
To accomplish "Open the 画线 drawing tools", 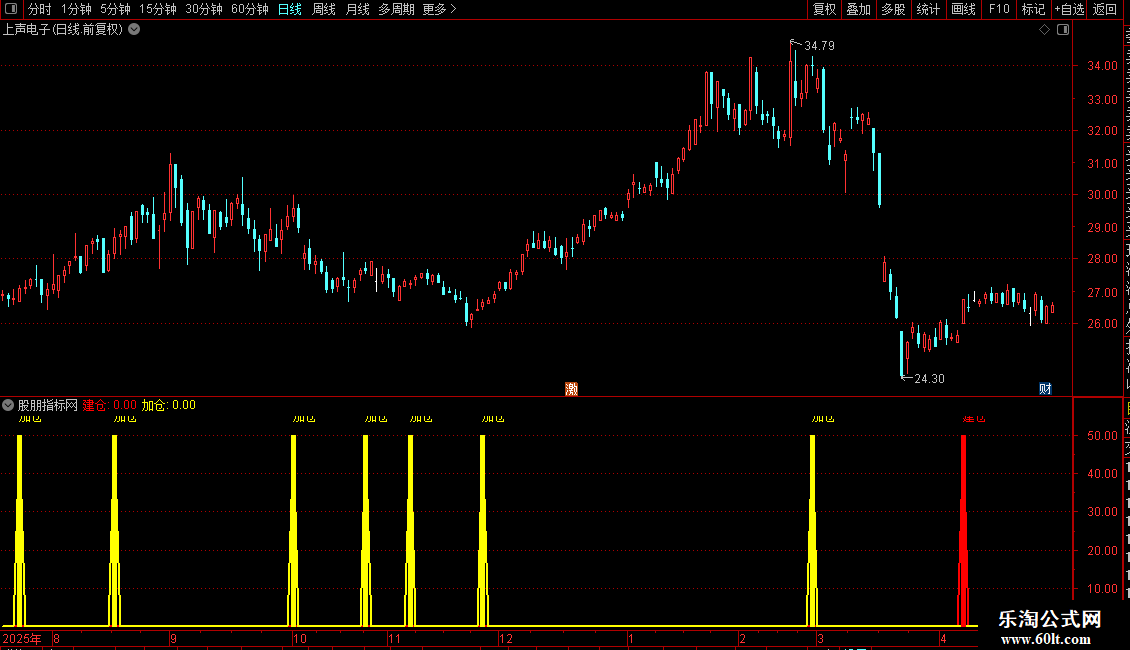I will point(964,9).
